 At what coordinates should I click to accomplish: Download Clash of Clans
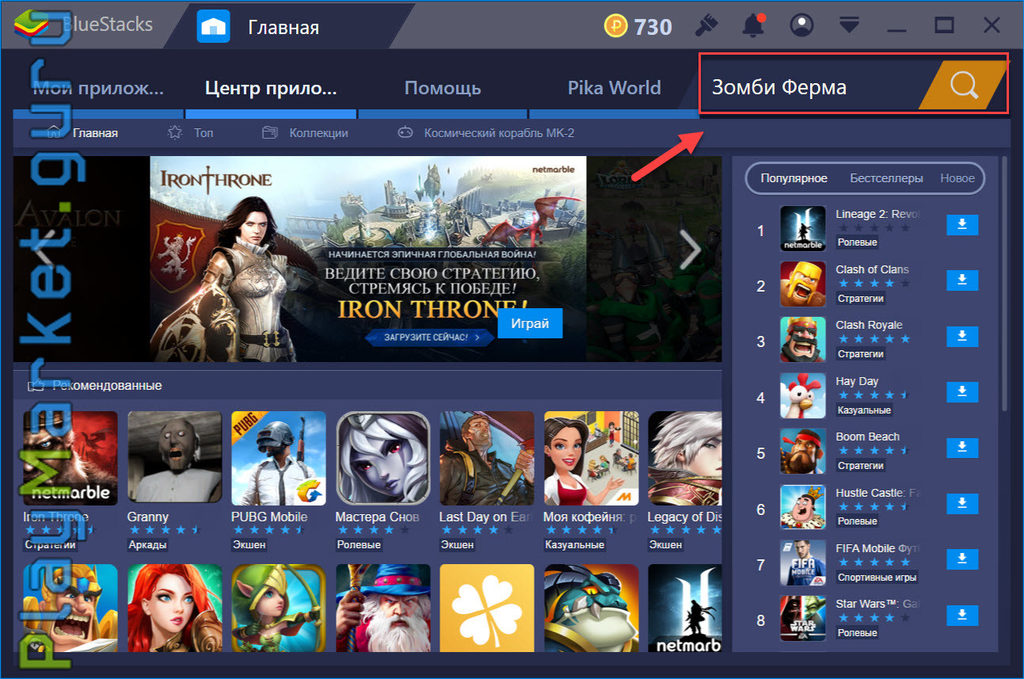(962, 280)
